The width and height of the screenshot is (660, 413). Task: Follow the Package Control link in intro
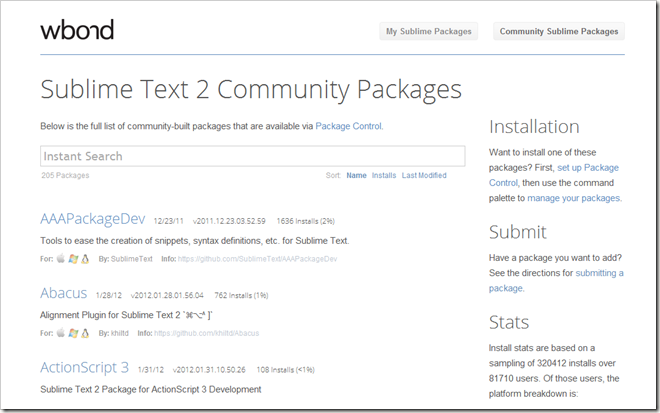click(x=349, y=126)
